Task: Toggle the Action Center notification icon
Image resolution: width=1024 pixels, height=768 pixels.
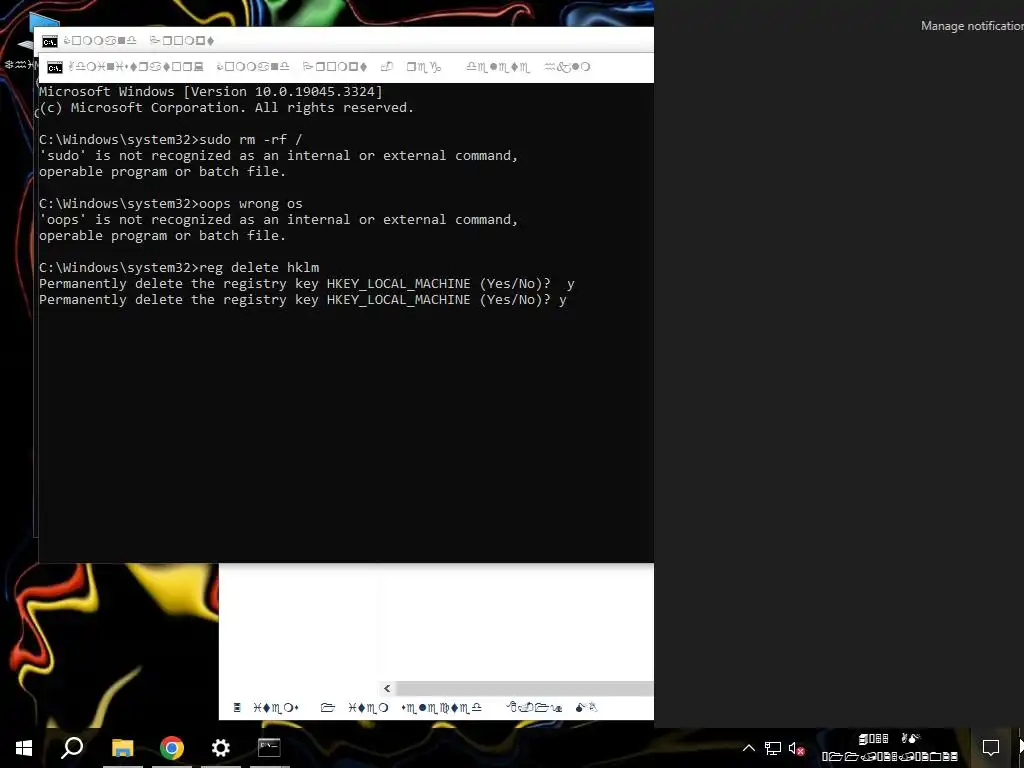Action: point(991,748)
